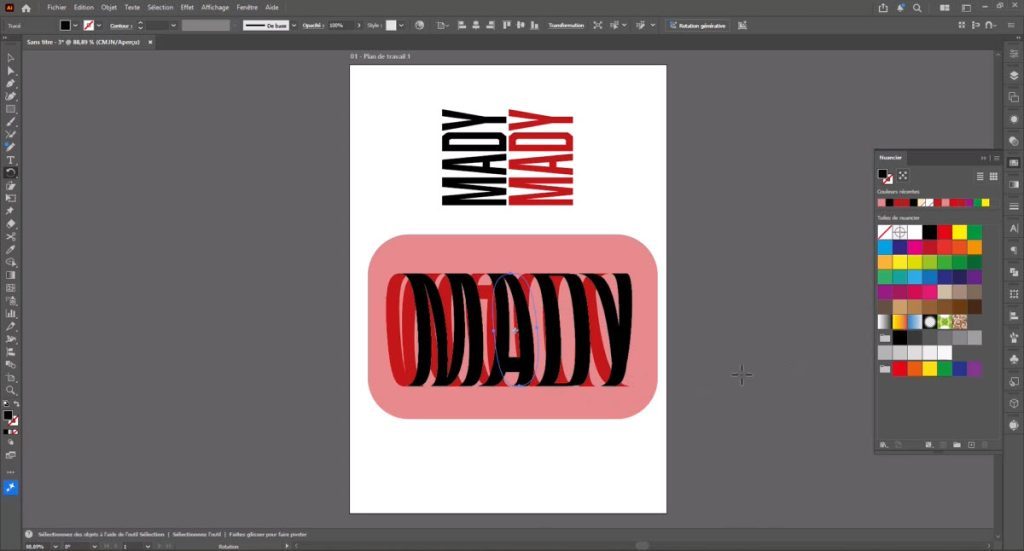This screenshot has width=1024, height=551.
Task: Select the Rotate tool in the toolbar
Action: tap(10, 173)
